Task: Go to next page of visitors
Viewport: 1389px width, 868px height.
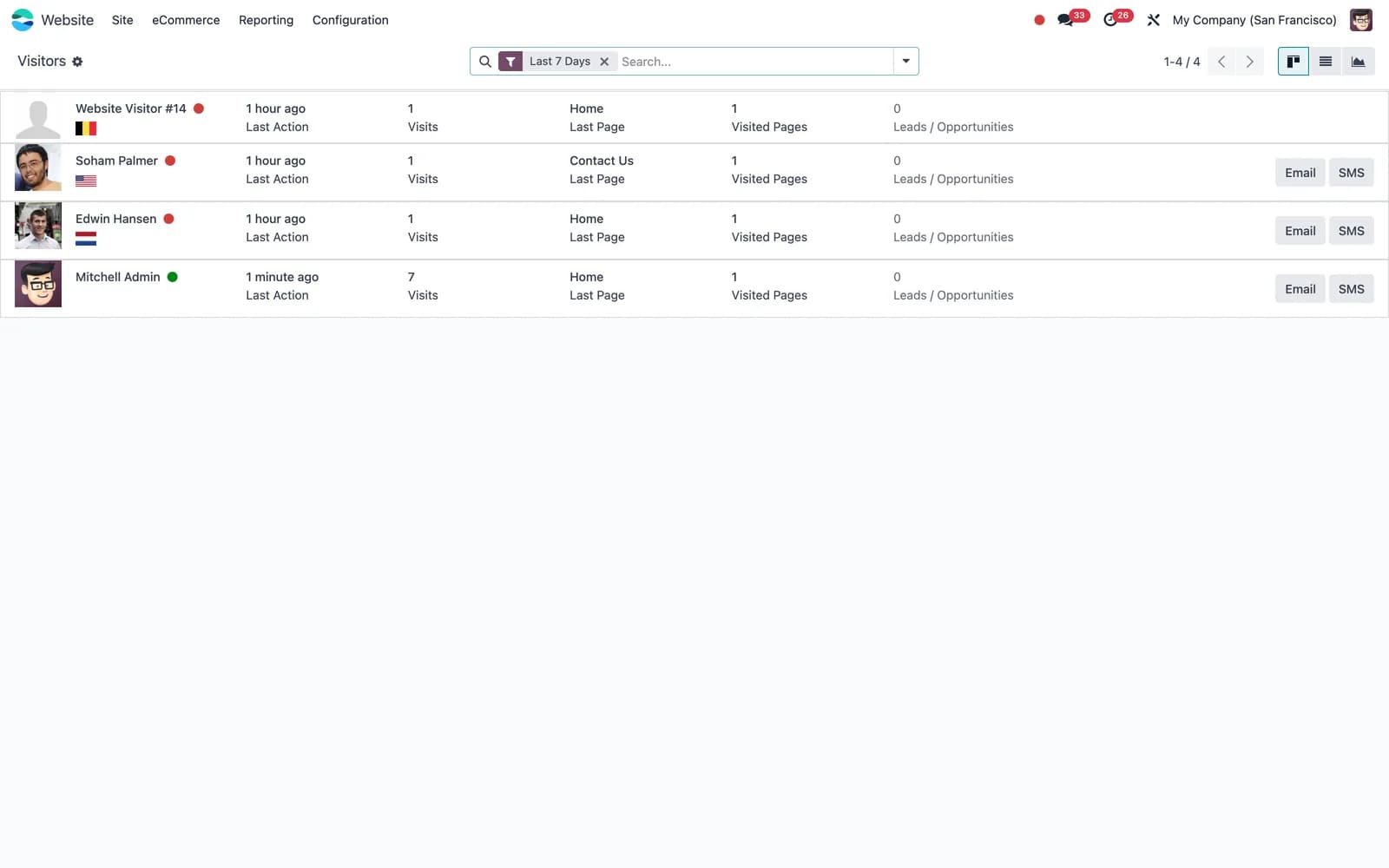Action: (1249, 62)
